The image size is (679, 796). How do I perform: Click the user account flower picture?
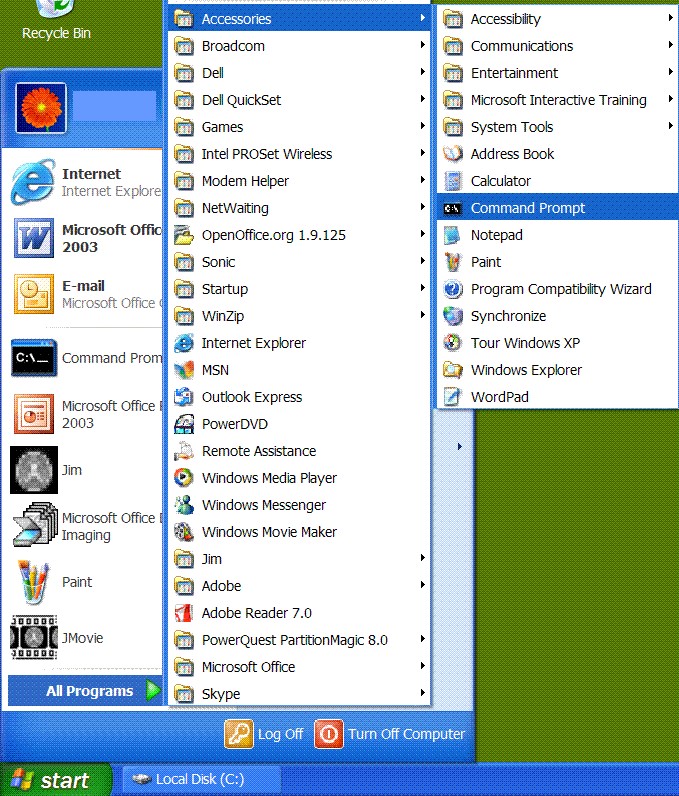click(x=41, y=108)
